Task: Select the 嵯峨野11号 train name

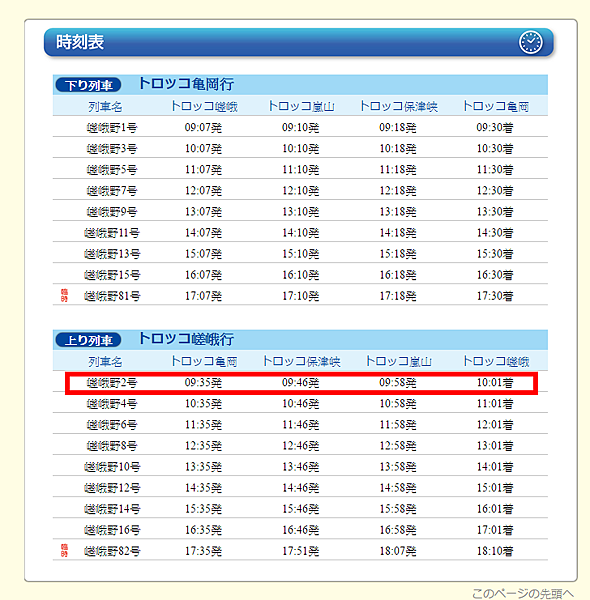Action: 112,233
